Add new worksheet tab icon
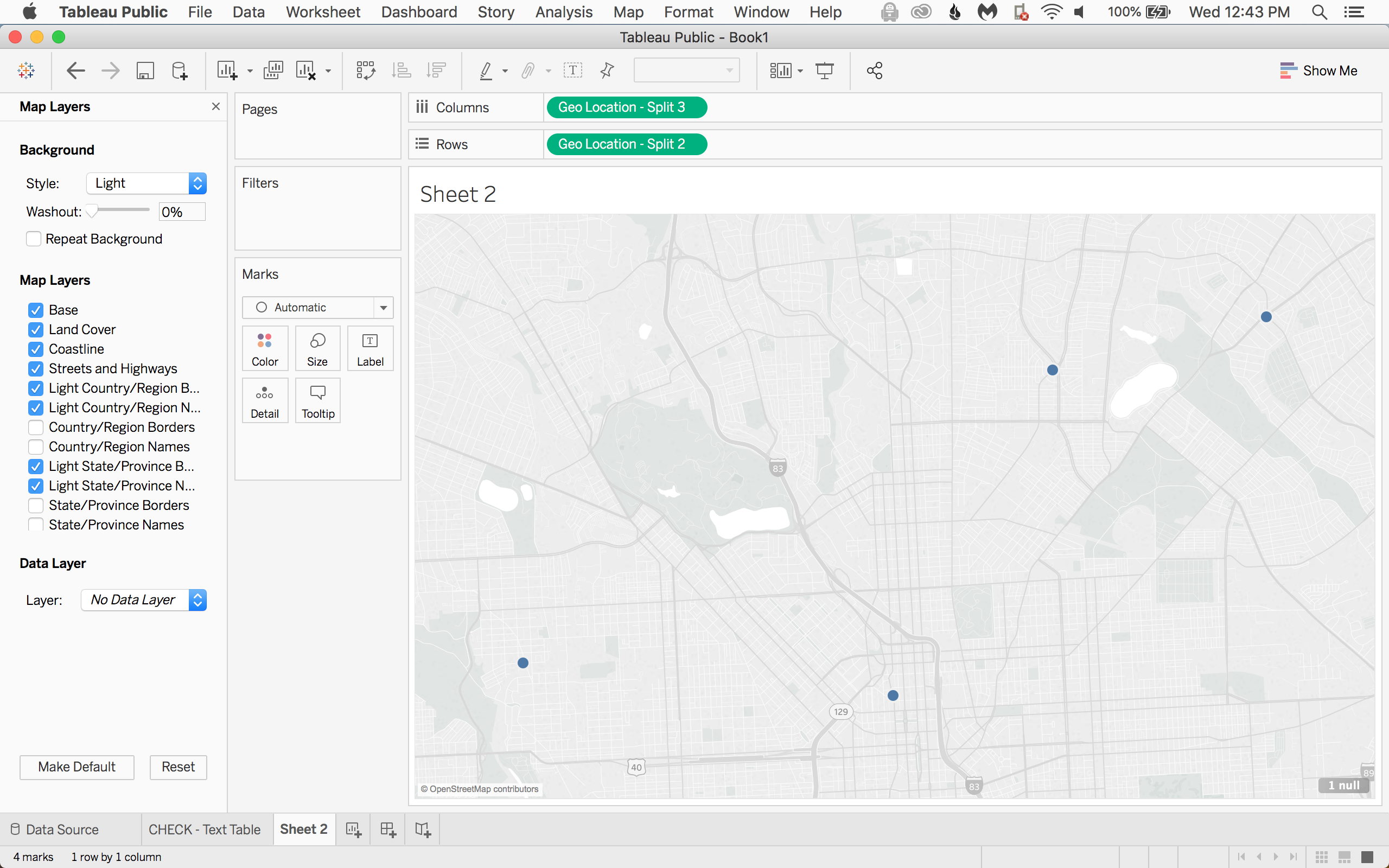The image size is (1389, 868). pyautogui.click(x=354, y=829)
